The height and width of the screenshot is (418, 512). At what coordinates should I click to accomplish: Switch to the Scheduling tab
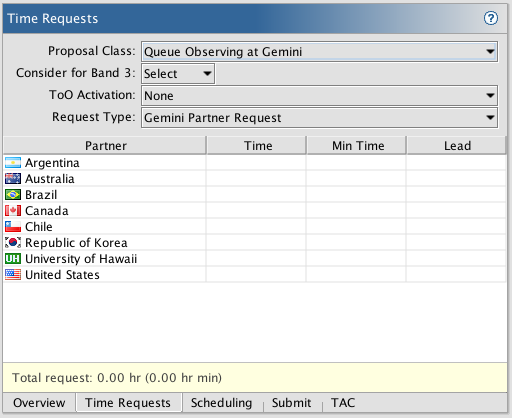pos(221,403)
